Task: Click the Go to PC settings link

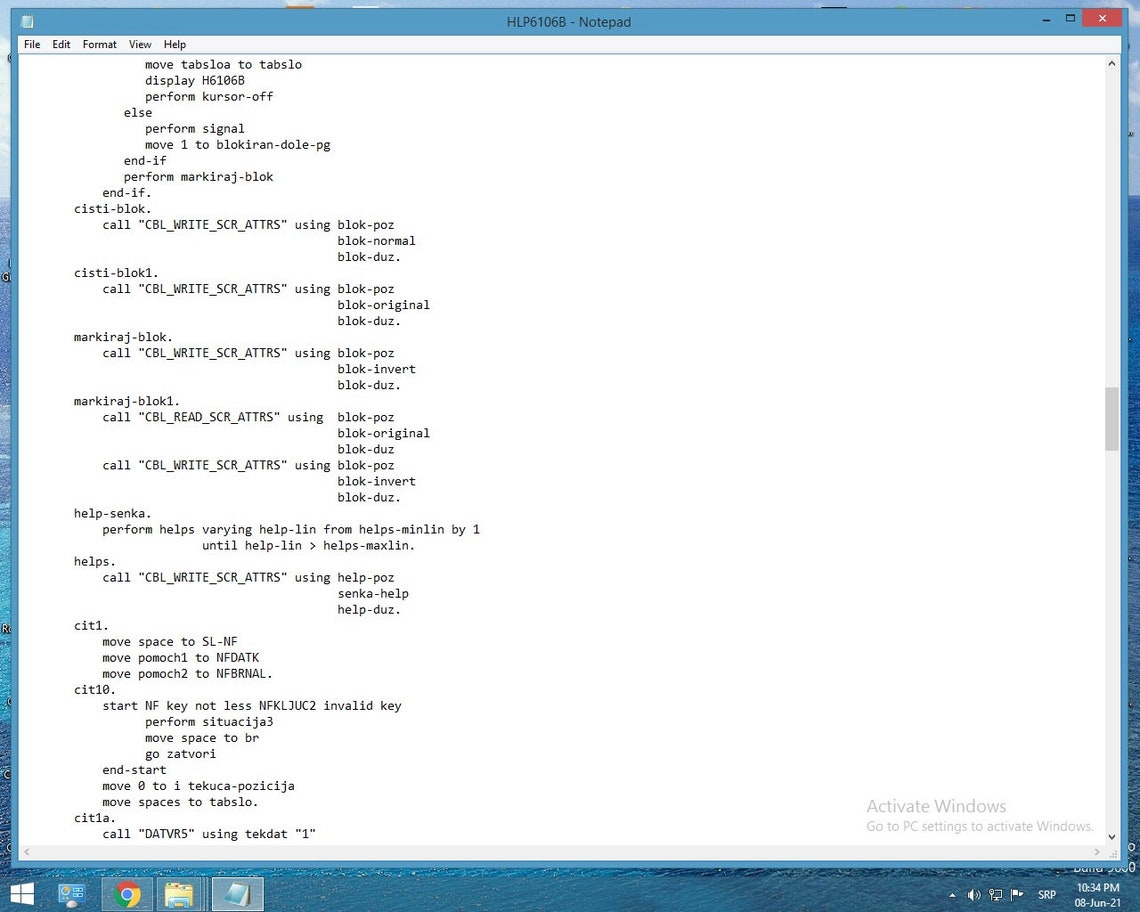Action: click(x=978, y=826)
